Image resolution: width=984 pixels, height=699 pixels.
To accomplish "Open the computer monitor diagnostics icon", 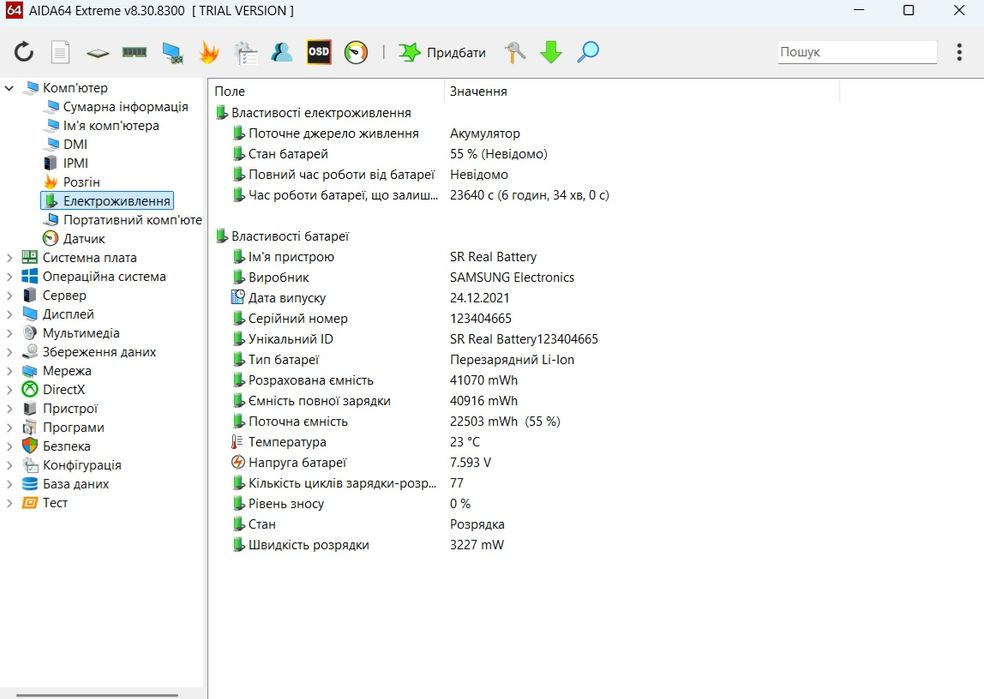I will point(172,53).
